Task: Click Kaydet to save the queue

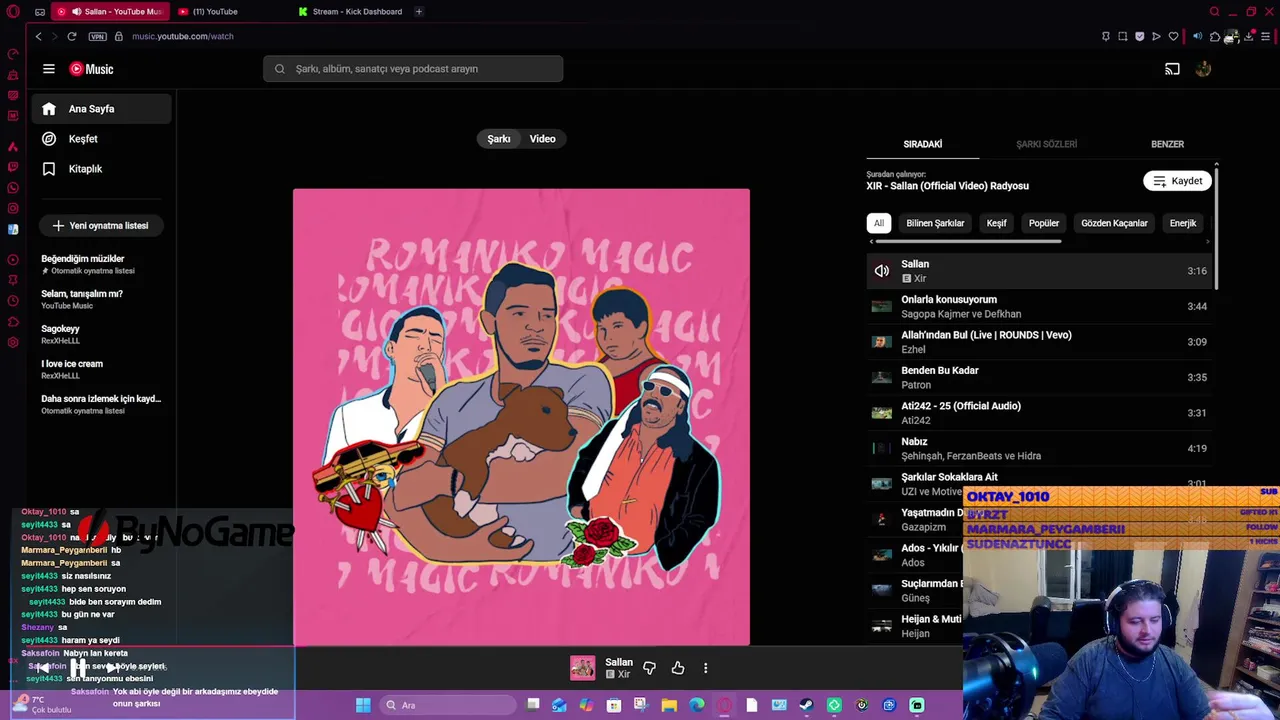Action: click(x=1177, y=181)
